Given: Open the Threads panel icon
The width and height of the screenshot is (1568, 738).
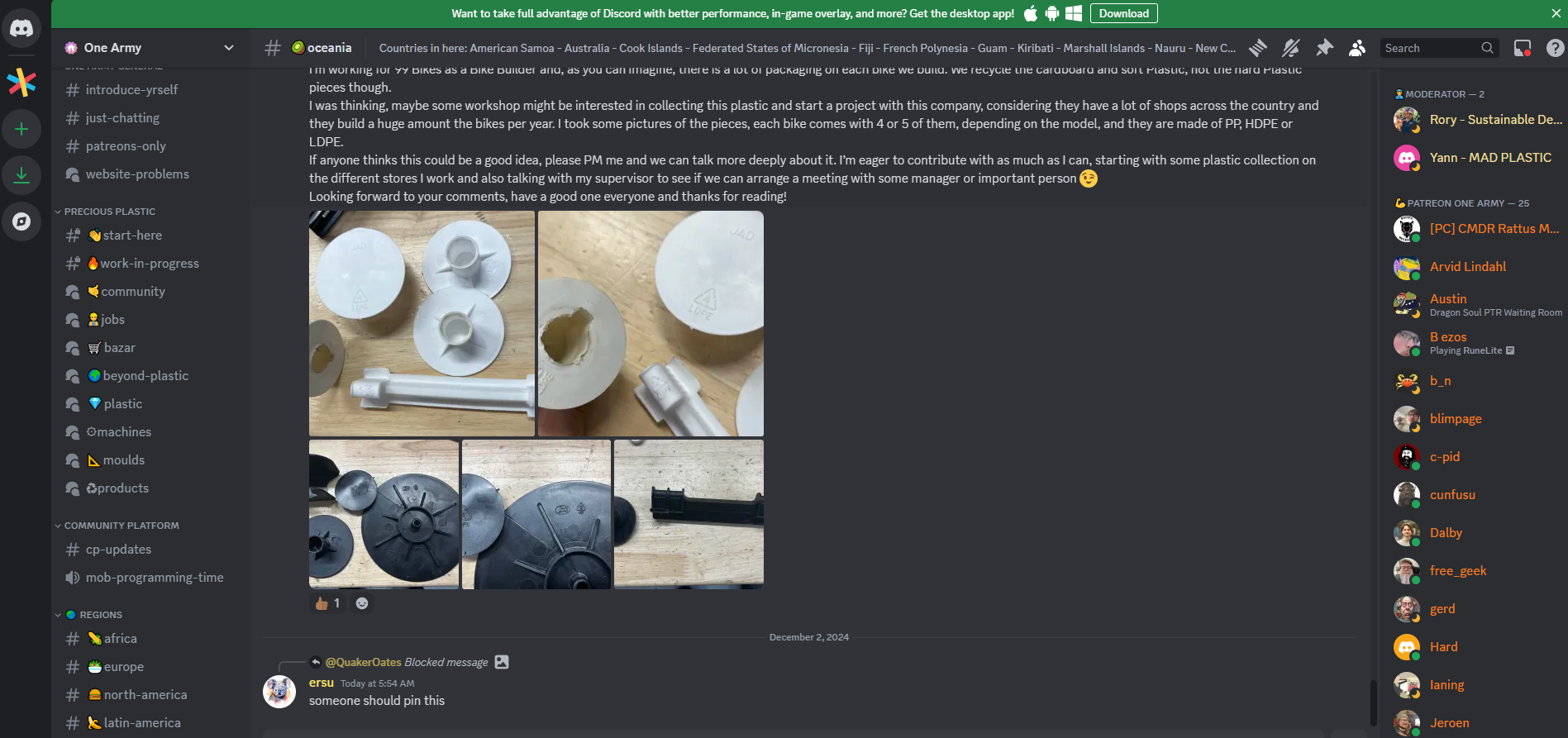Looking at the screenshot, I should (x=1258, y=48).
